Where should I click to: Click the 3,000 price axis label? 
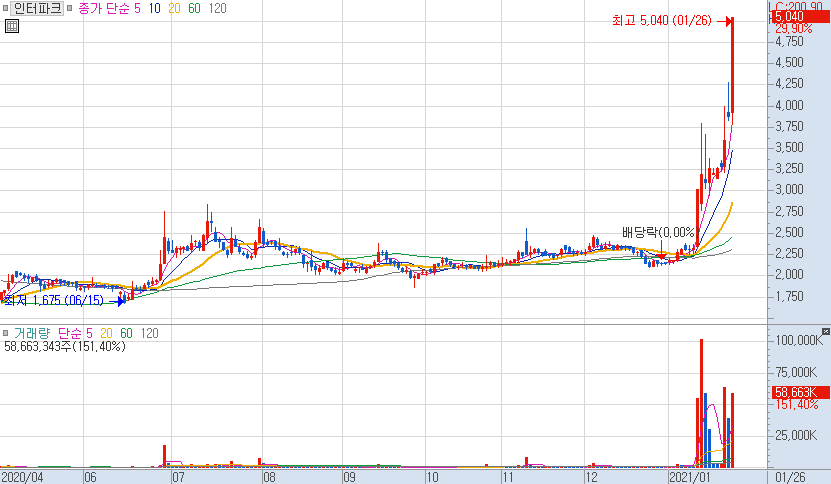pos(790,190)
